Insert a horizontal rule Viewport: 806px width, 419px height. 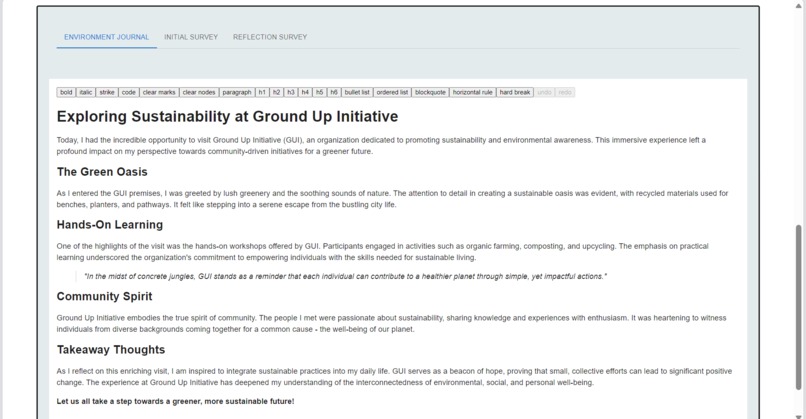(473, 93)
